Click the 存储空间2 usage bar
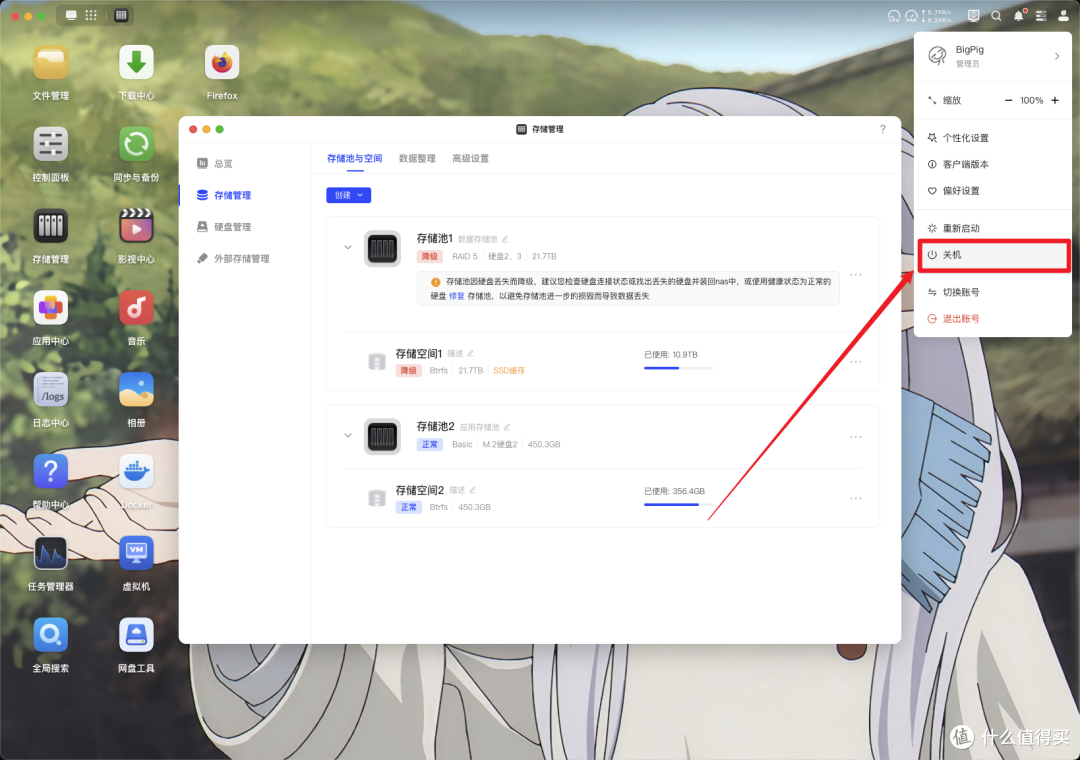Viewport: 1080px width, 760px height. [678, 504]
